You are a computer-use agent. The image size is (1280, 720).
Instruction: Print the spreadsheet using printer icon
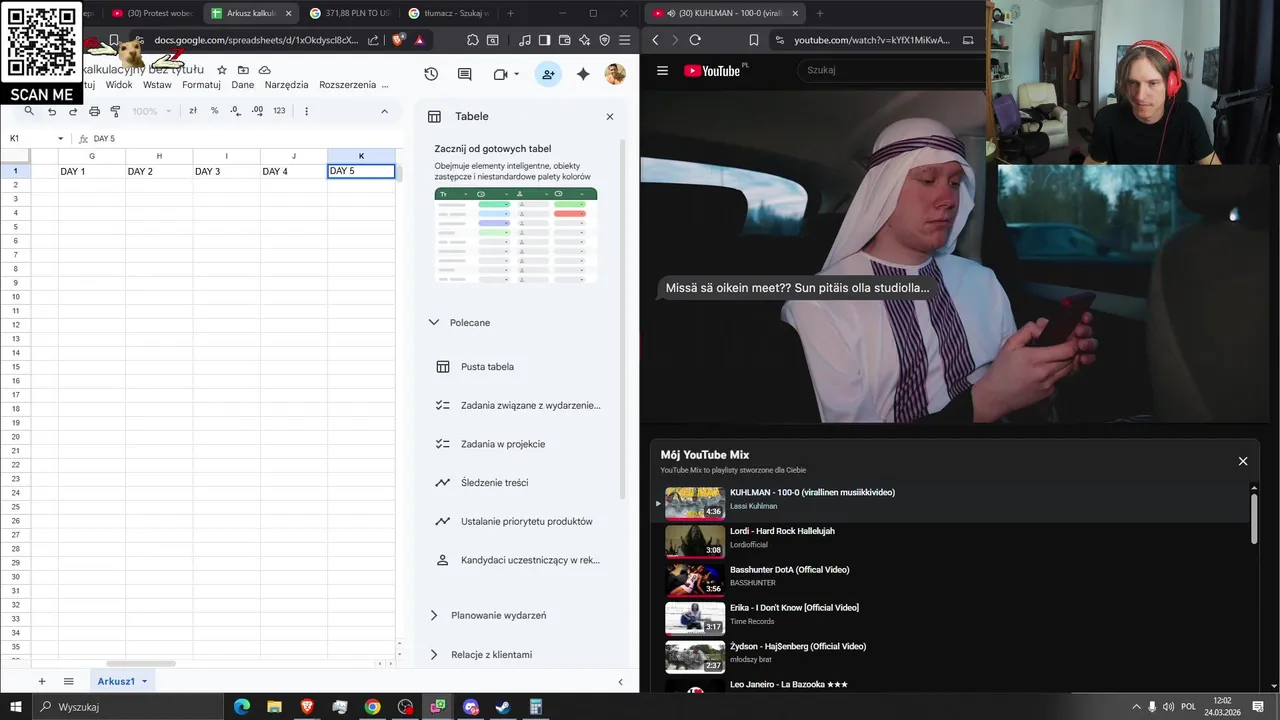click(x=94, y=111)
